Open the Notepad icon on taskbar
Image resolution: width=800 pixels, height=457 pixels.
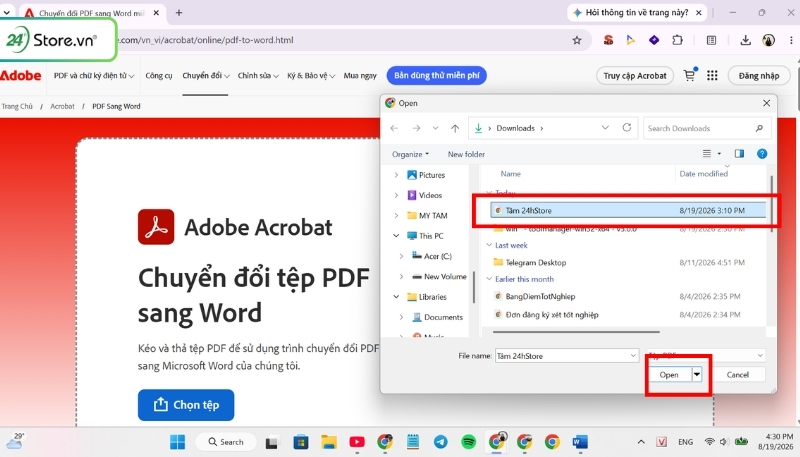click(413, 442)
